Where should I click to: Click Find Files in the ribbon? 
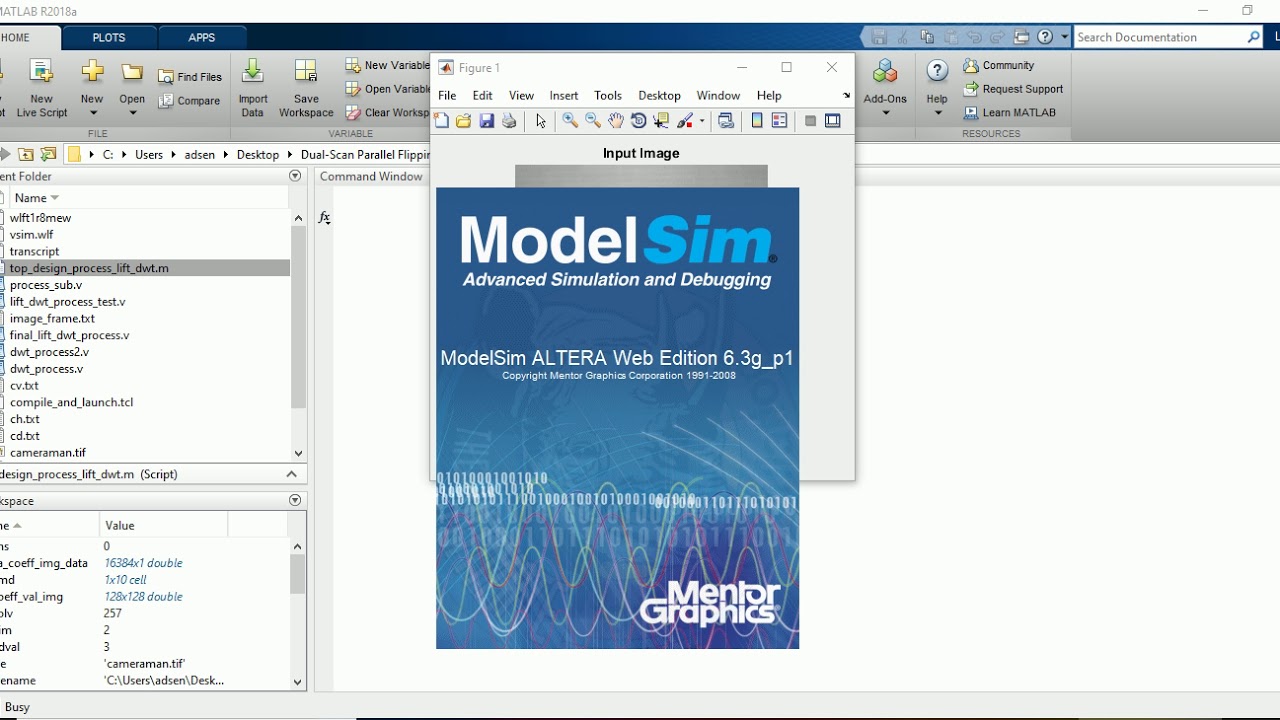[190, 77]
